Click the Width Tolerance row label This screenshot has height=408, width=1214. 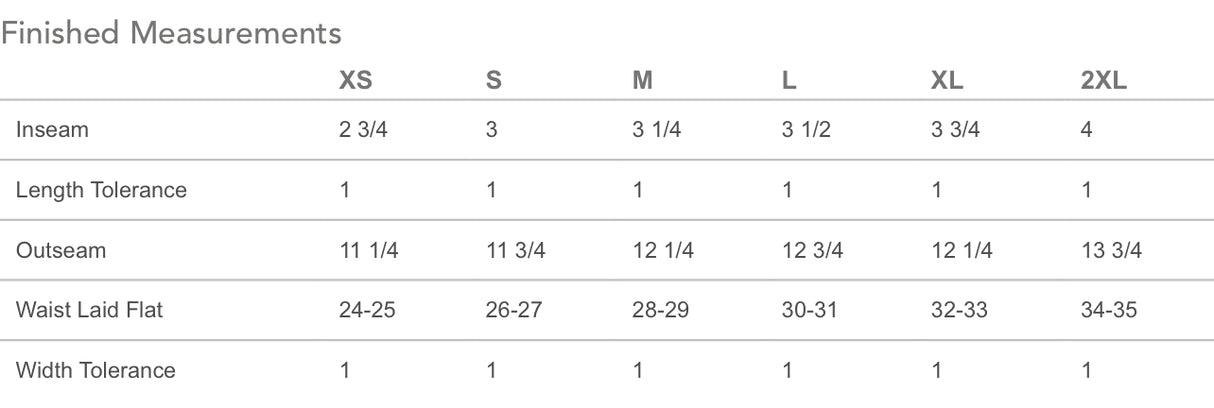point(95,370)
